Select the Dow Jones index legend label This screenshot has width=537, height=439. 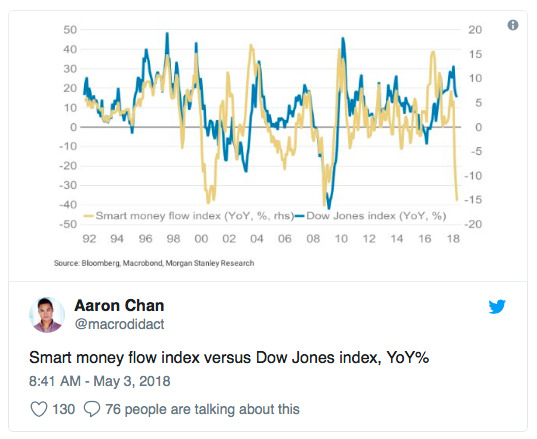click(x=376, y=216)
